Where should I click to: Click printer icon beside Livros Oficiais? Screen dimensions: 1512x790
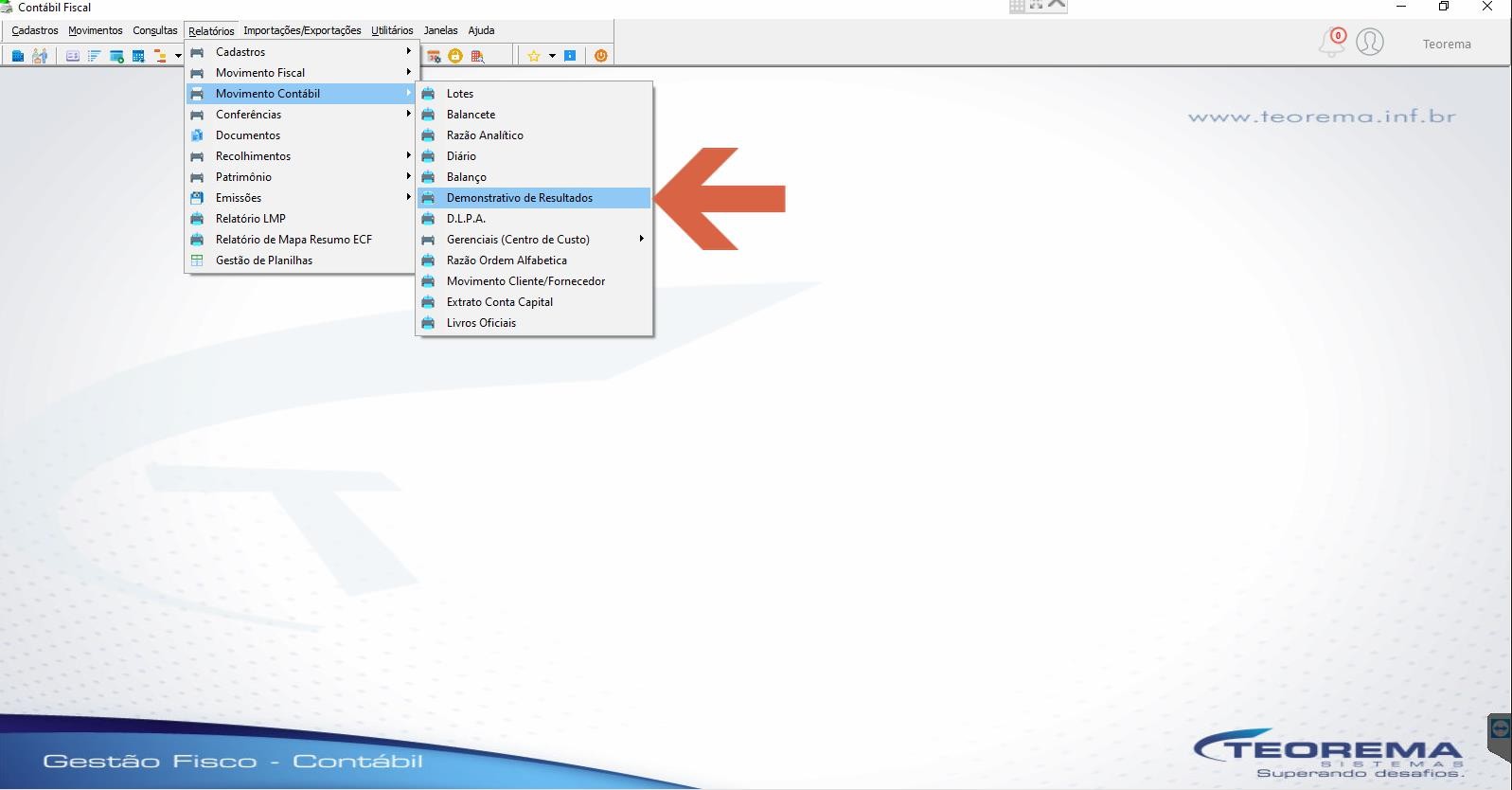428,323
